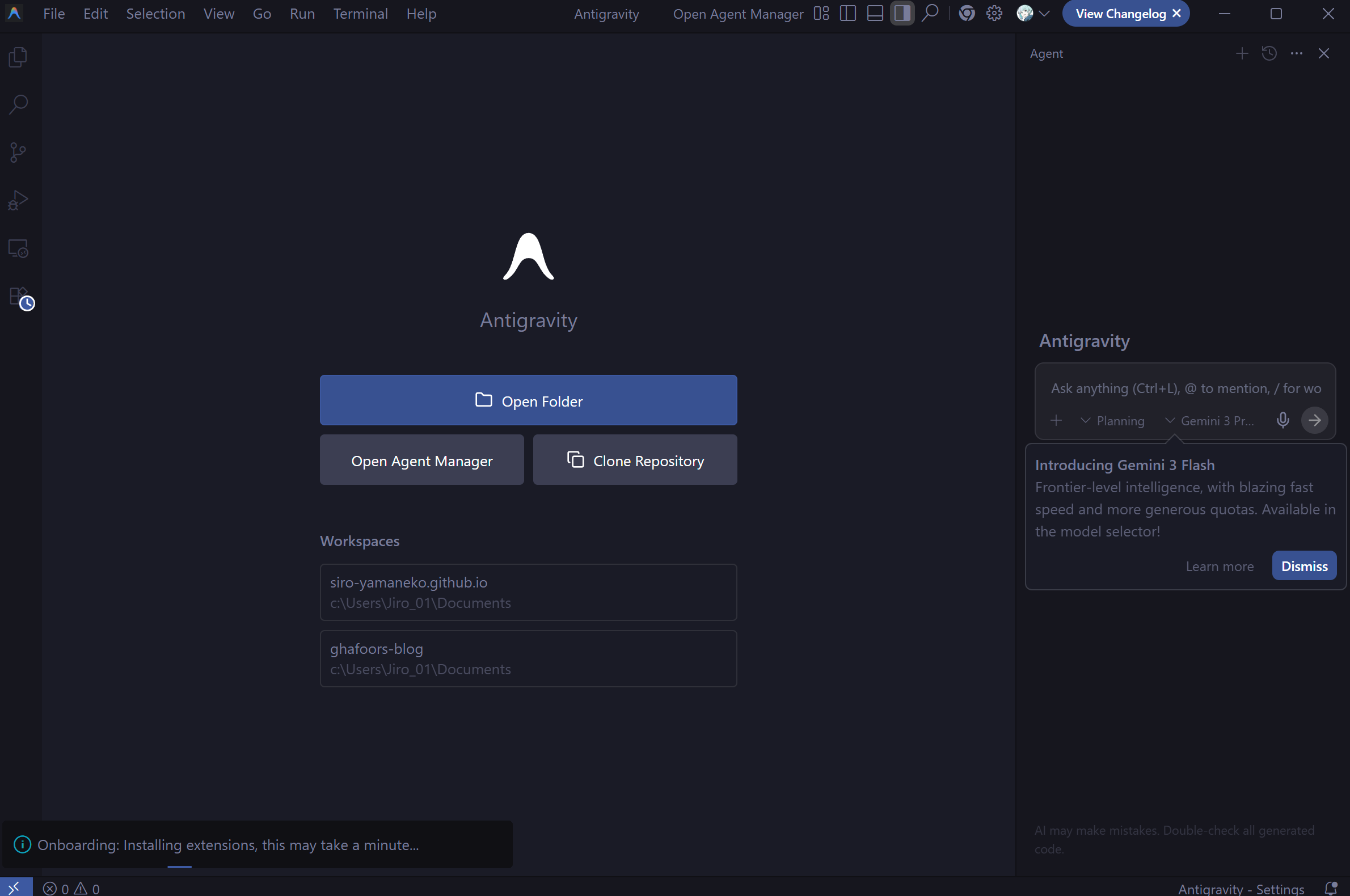
Task: Open the Run and Debug view
Action: (18, 201)
